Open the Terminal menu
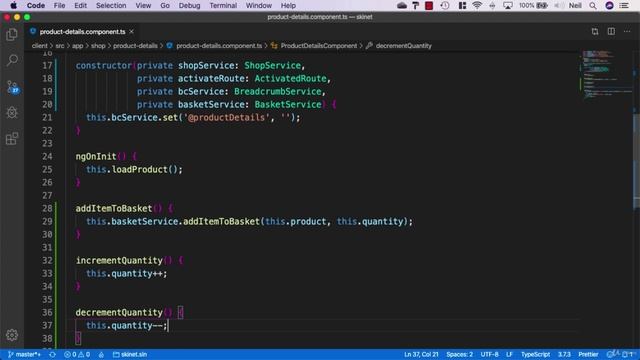 point(223,6)
